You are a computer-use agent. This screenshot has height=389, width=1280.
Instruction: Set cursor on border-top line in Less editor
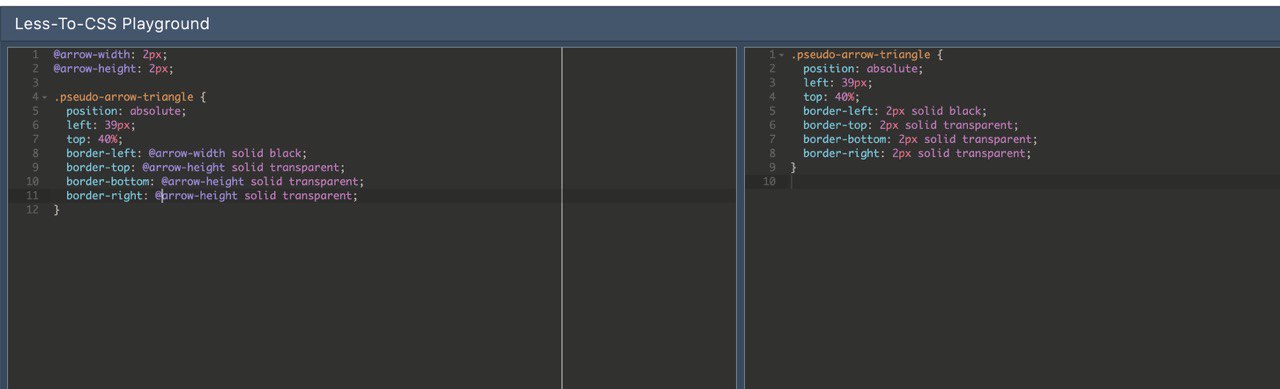(205, 167)
